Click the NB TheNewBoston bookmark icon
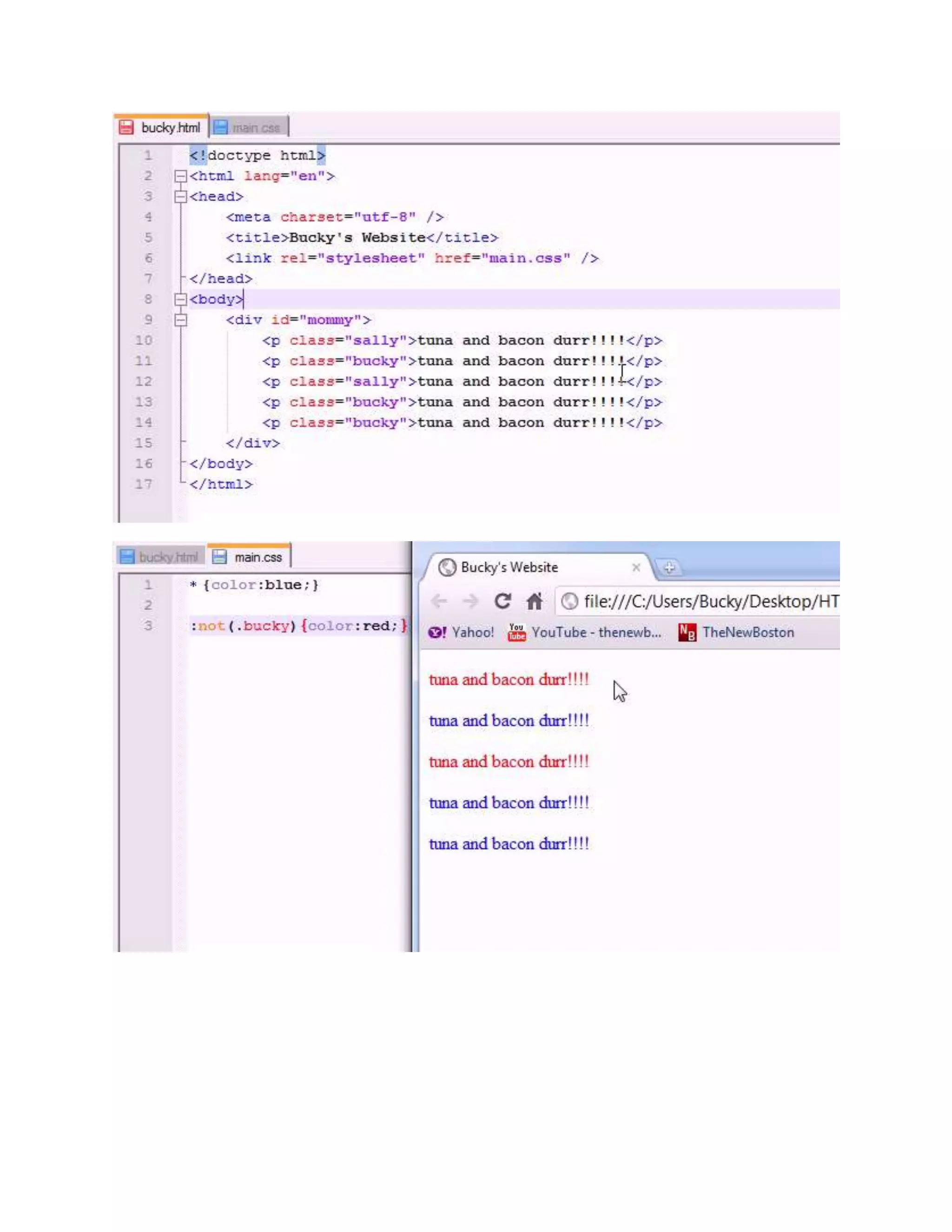 pyautogui.click(x=687, y=632)
